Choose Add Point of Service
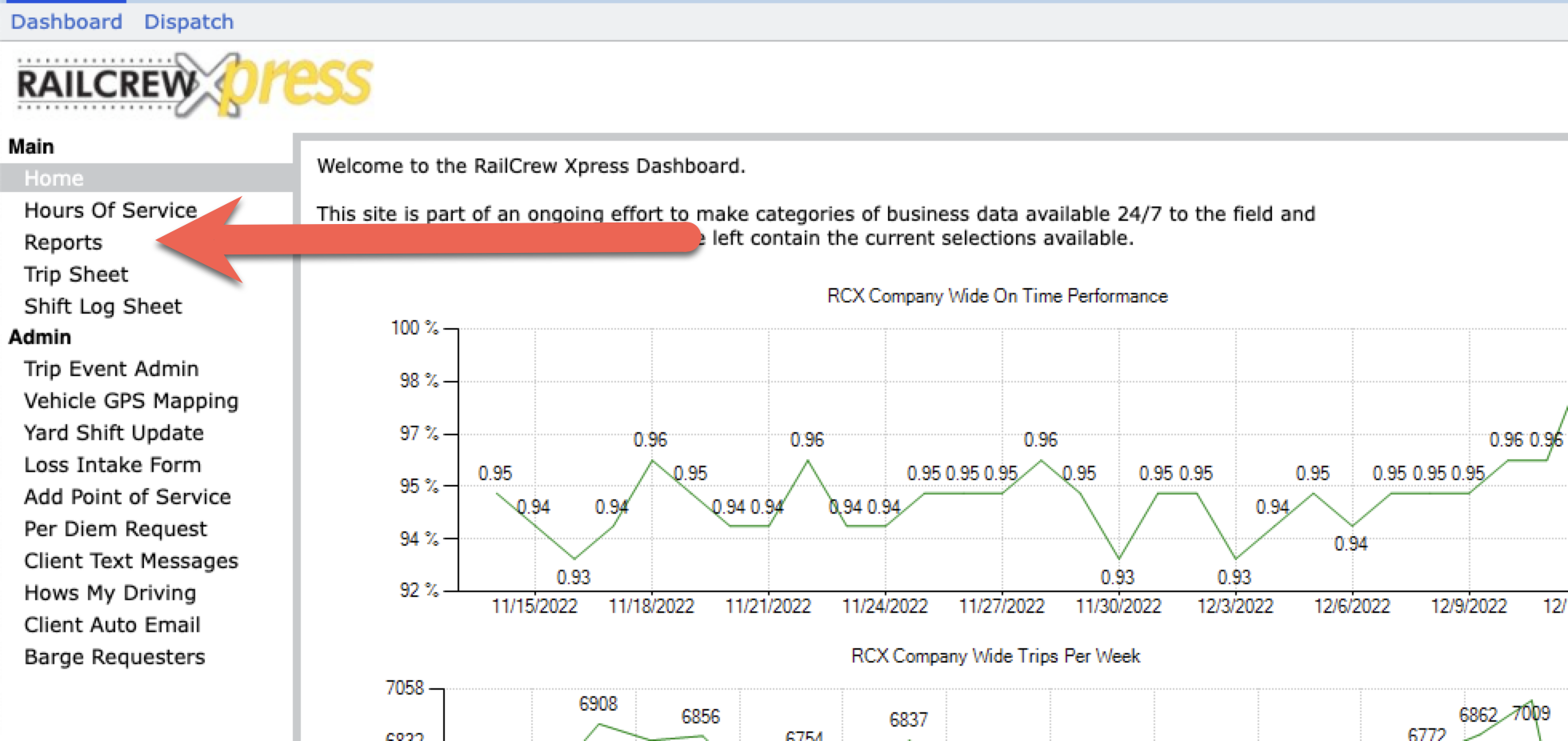This screenshot has width=1568, height=741. point(127,497)
